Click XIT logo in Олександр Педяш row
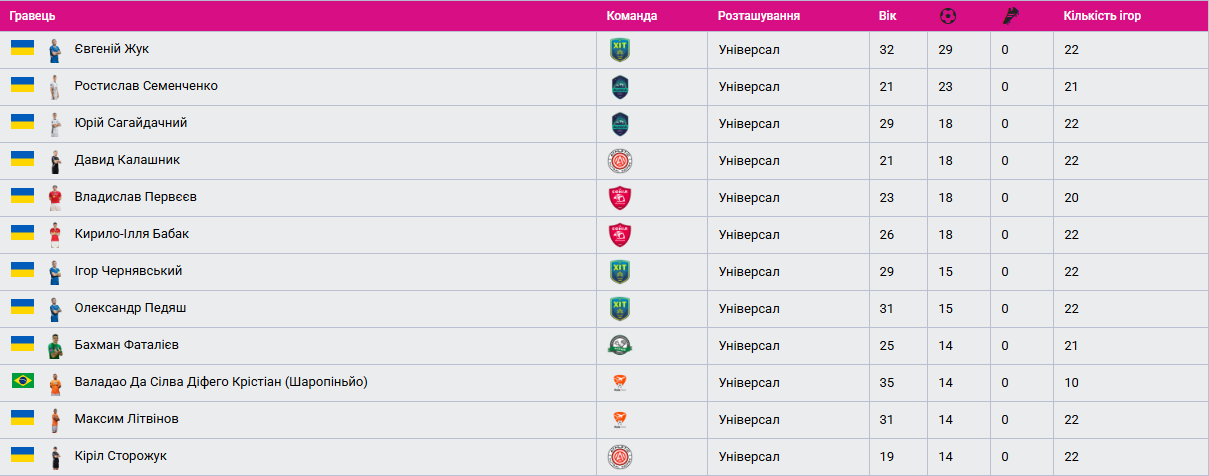This screenshot has height=476, width=1209. click(x=620, y=308)
